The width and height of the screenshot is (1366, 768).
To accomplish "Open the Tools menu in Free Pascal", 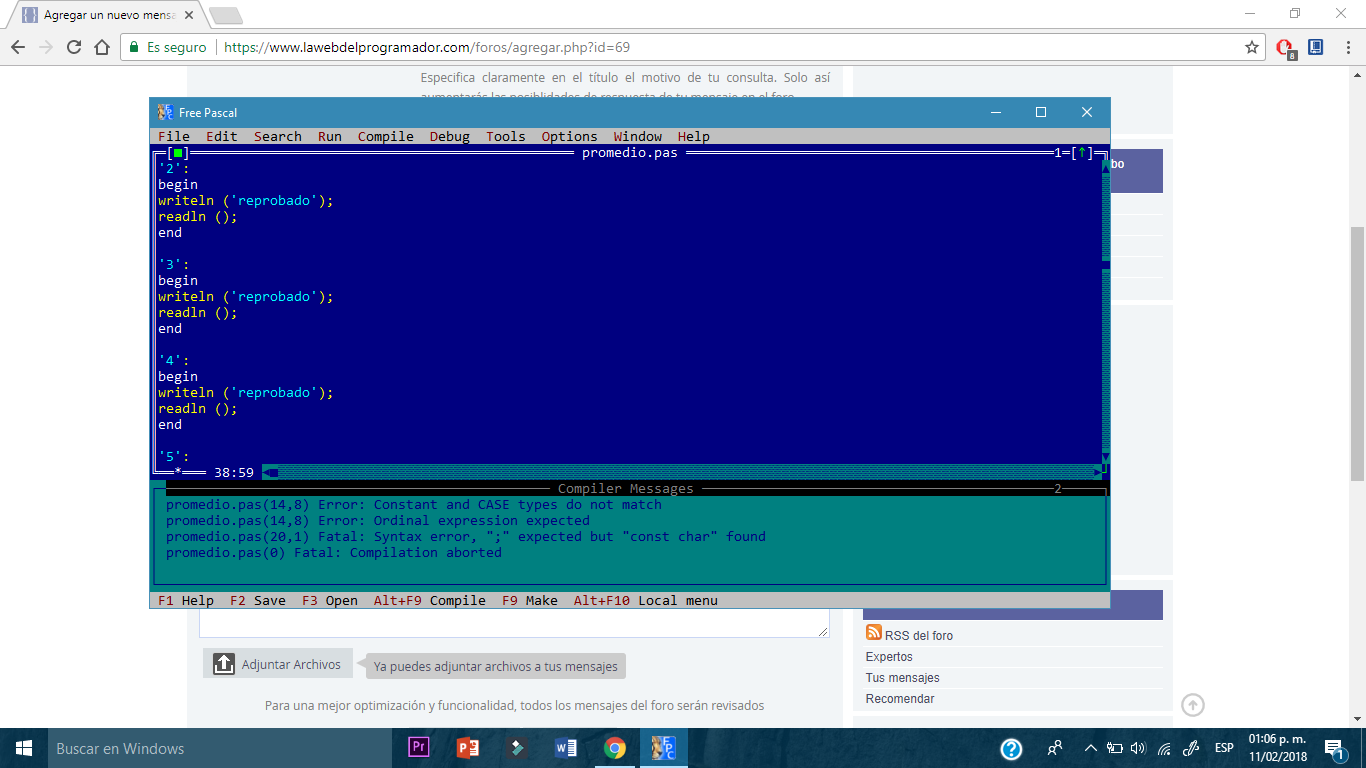I will pyautogui.click(x=506, y=137).
